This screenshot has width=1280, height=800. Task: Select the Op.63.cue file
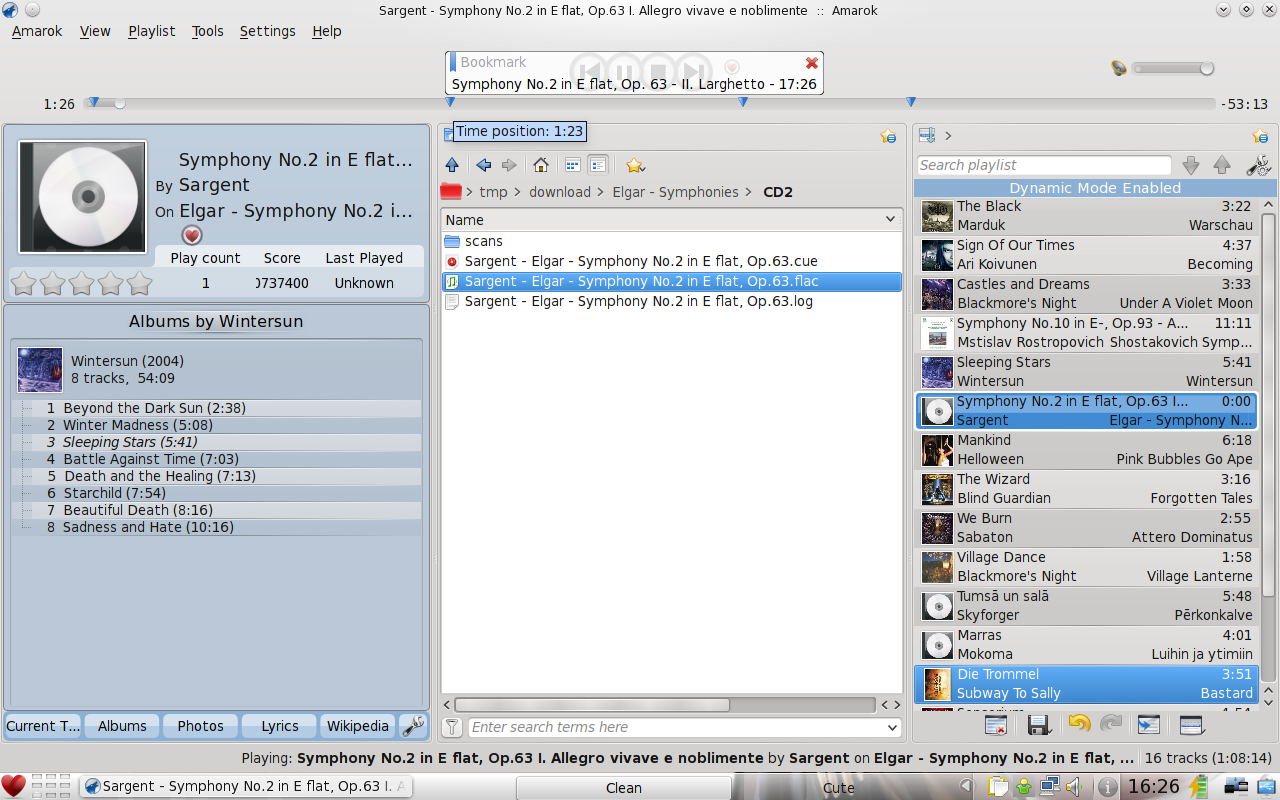pos(672,261)
